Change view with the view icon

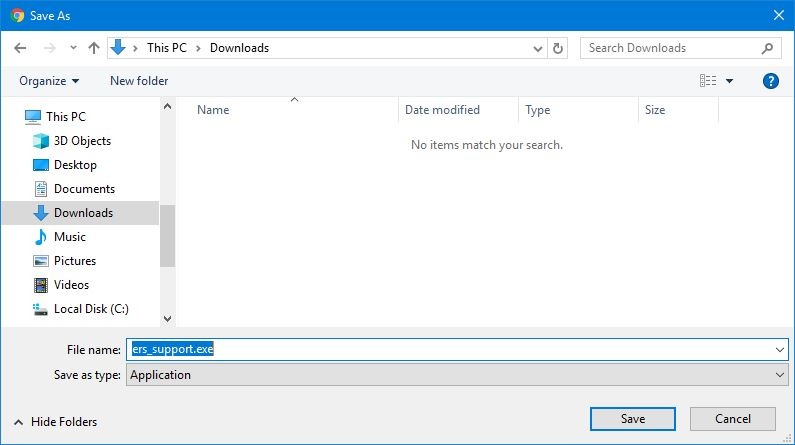(x=708, y=81)
